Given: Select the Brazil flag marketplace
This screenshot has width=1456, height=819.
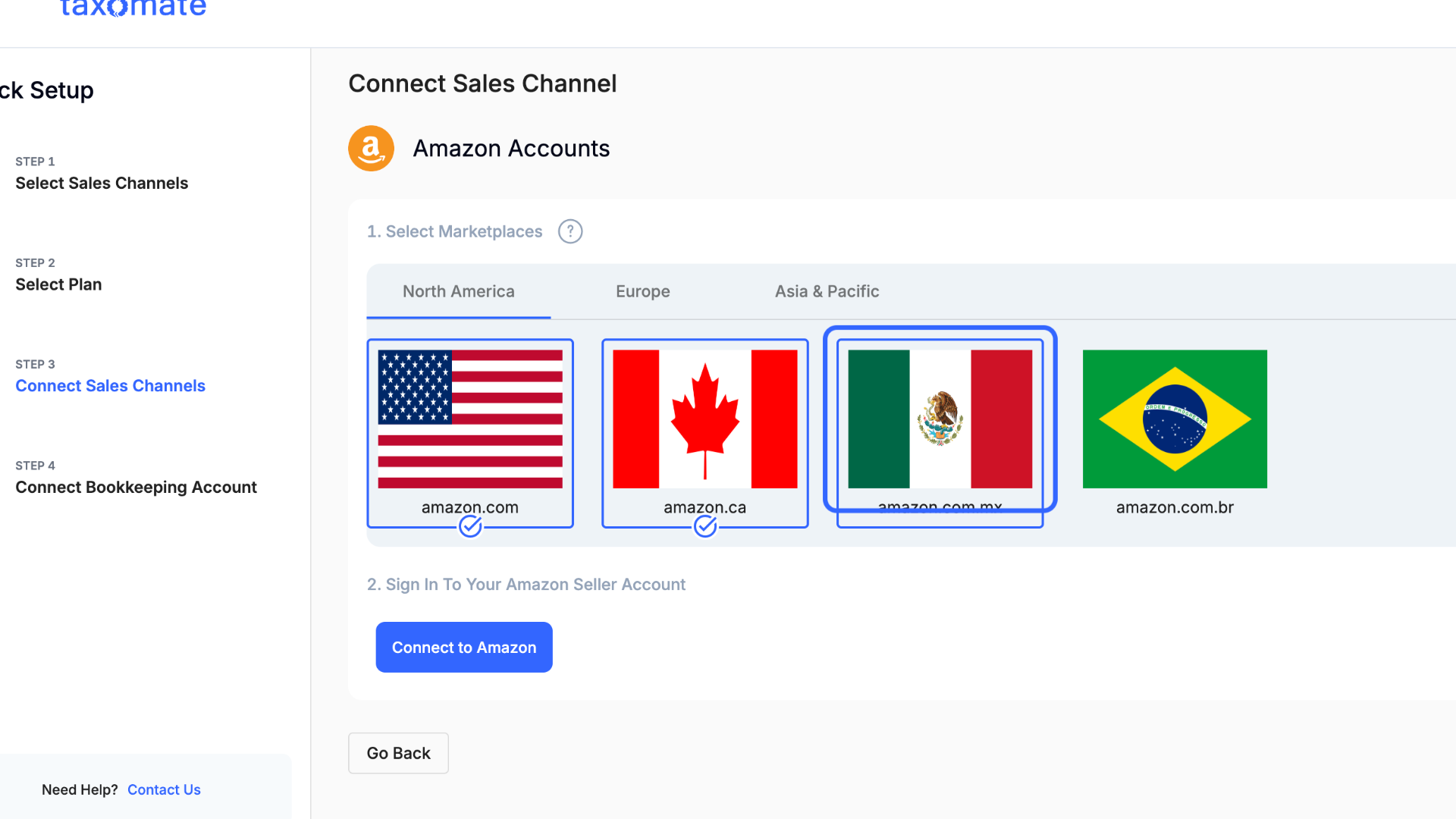Looking at the screenshot, I should [1175, 419].
